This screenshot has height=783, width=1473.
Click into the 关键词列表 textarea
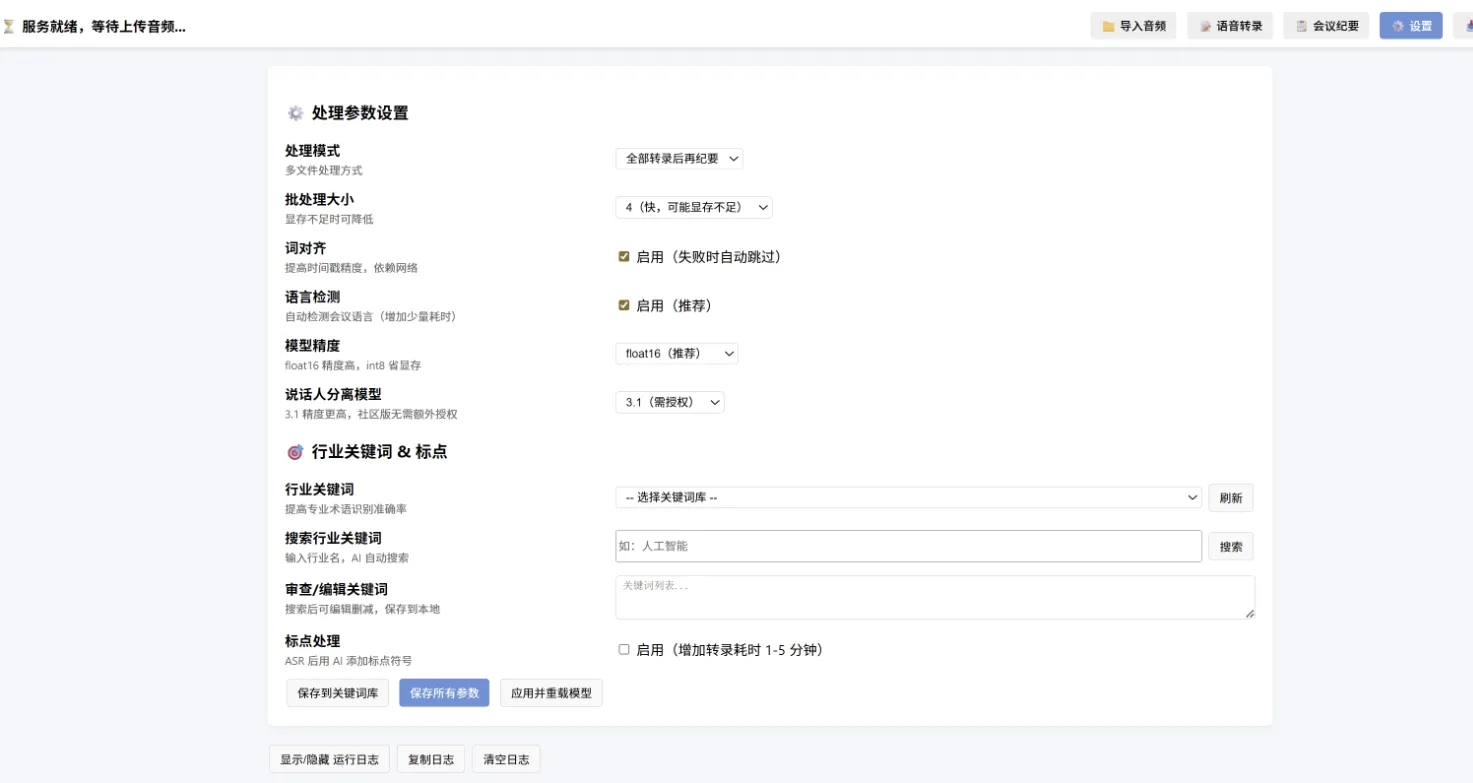point(935,597)
